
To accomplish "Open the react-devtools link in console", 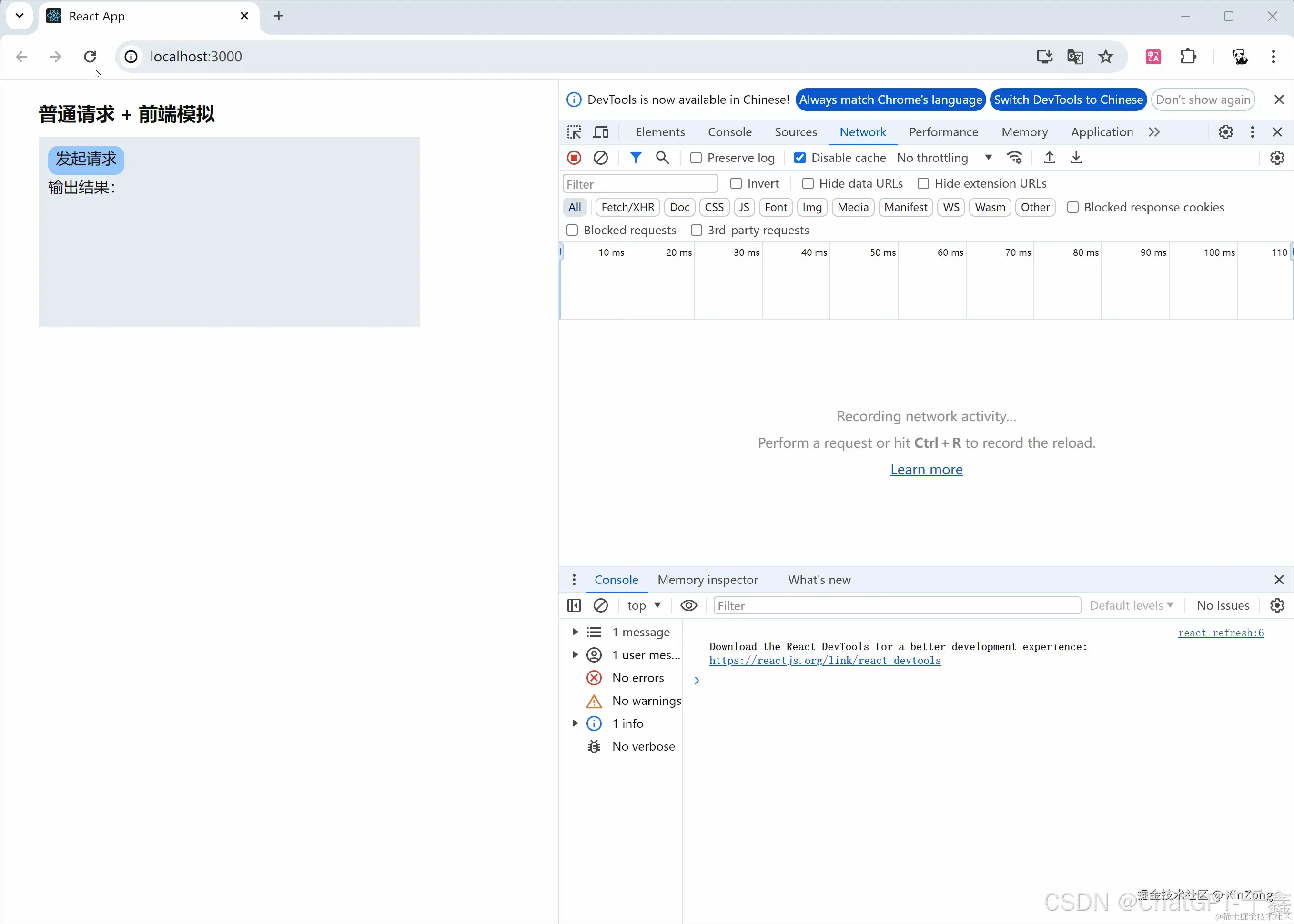I will coord(825,660).
